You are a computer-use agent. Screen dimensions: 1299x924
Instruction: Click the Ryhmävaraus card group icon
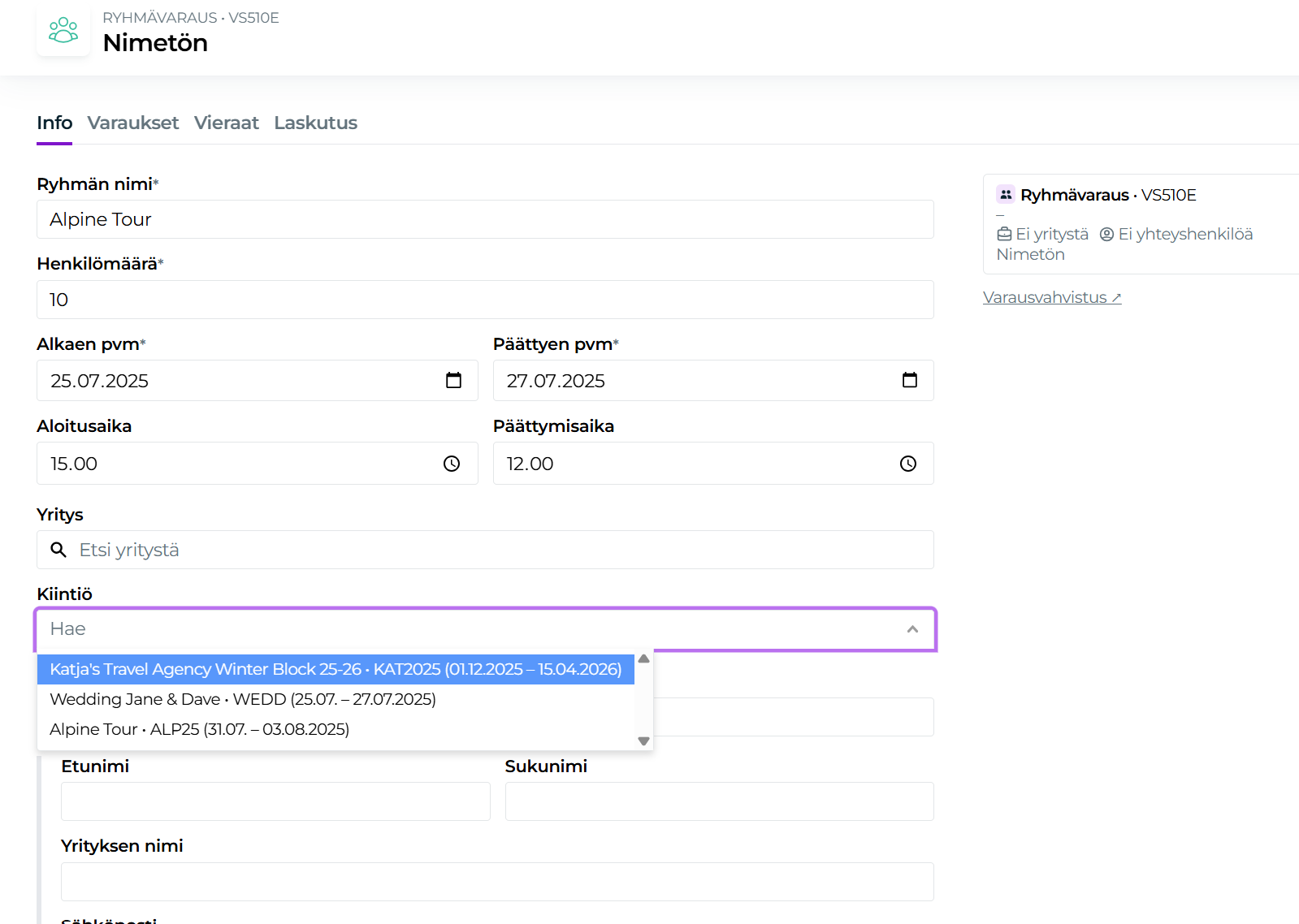coord(1006,195)
